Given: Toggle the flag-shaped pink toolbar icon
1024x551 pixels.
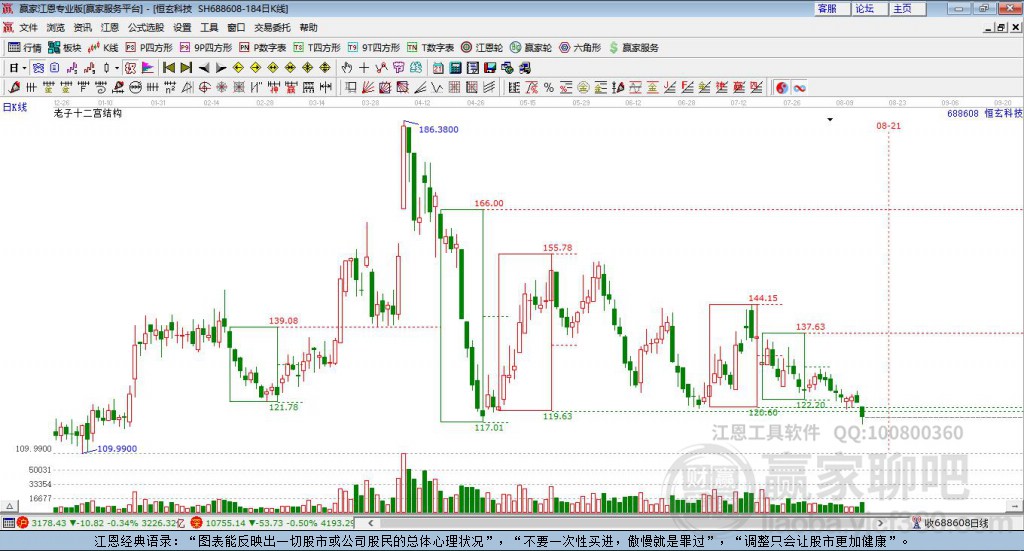Looking at the screenshot, I should tap(148, 68).
